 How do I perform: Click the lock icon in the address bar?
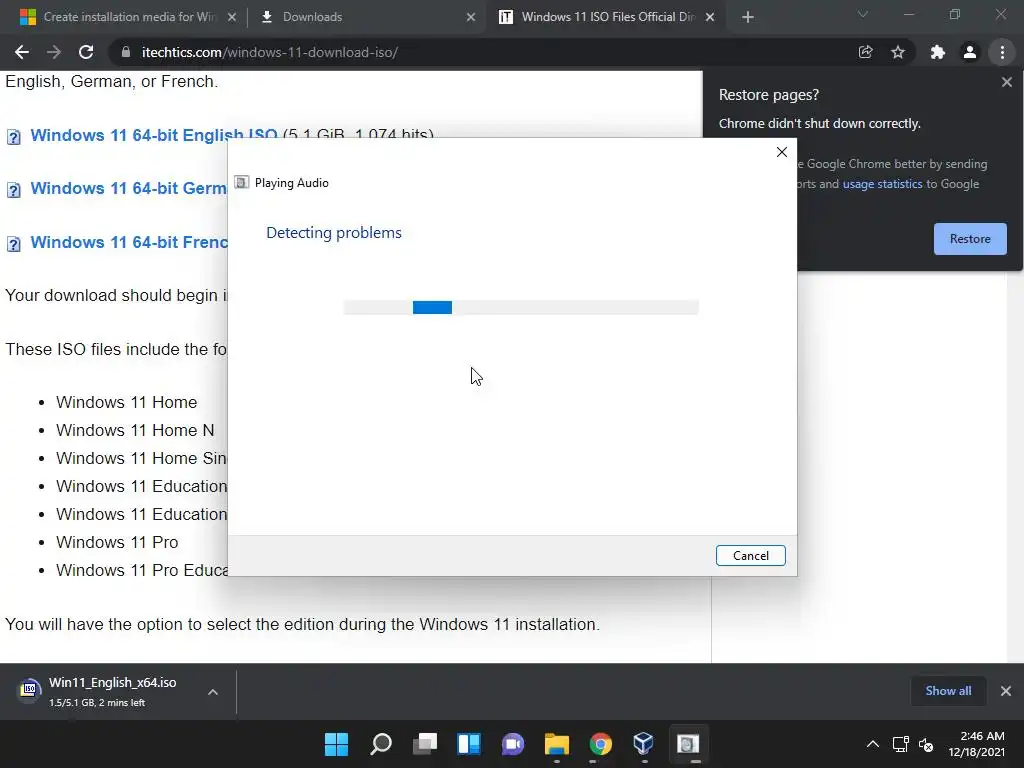tap(126, 52)
